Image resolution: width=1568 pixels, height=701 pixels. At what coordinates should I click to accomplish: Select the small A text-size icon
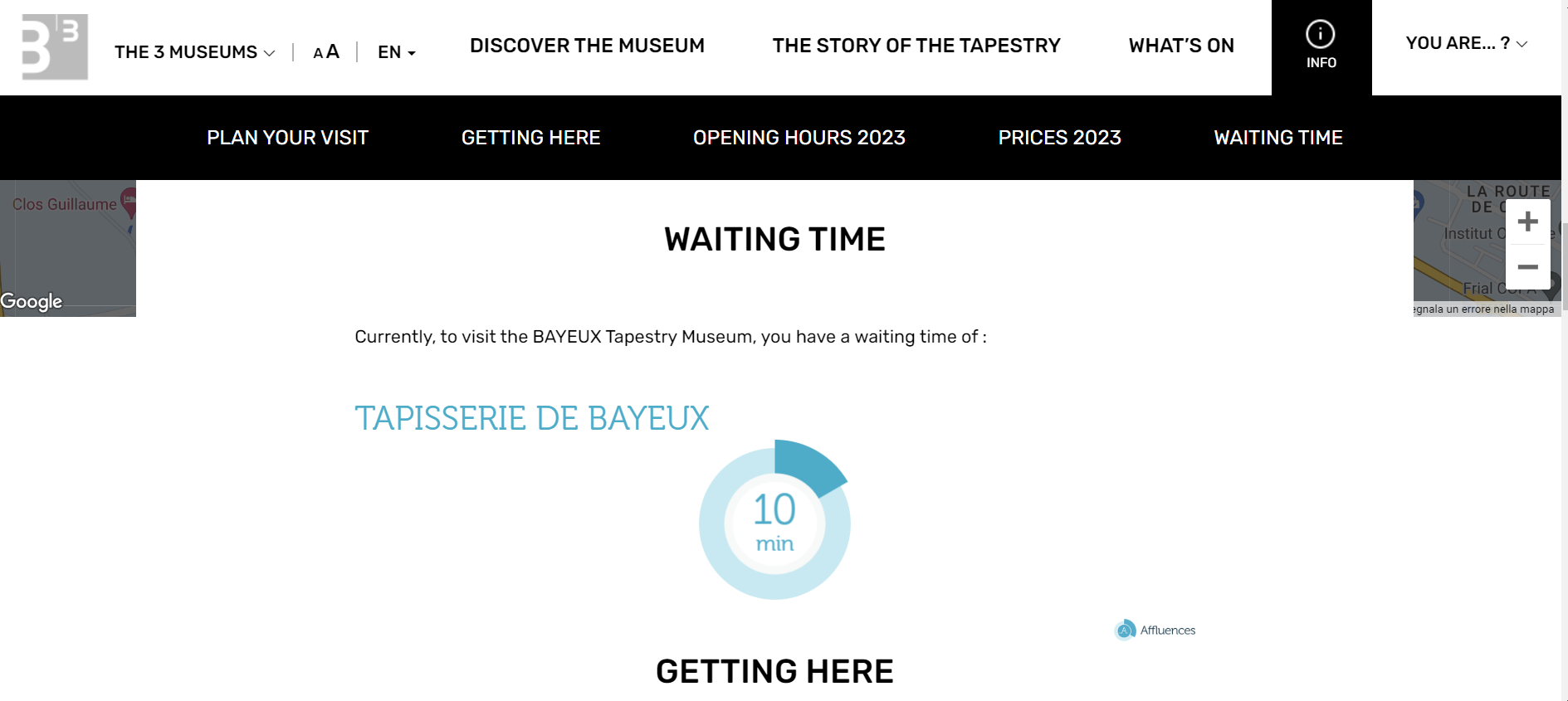318,54
